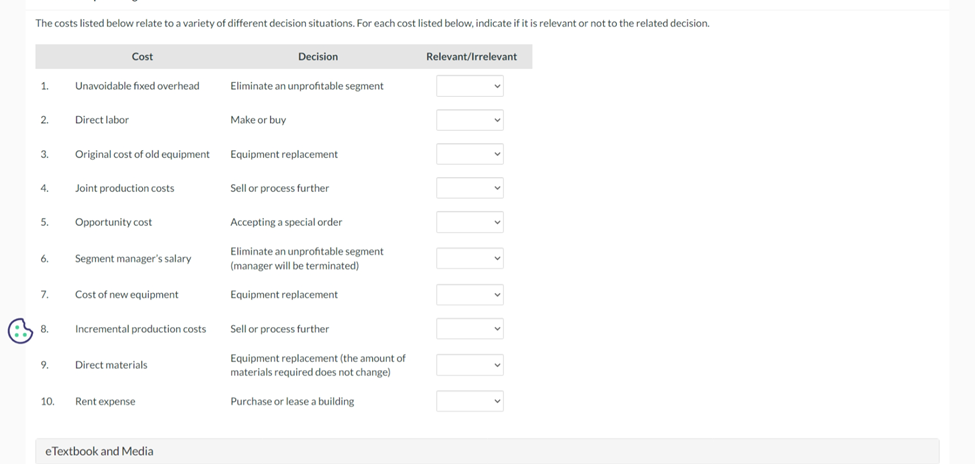Select relevance for Joint production costs
The height and width of the screenshot is (464, 975).
coord(469,188)
